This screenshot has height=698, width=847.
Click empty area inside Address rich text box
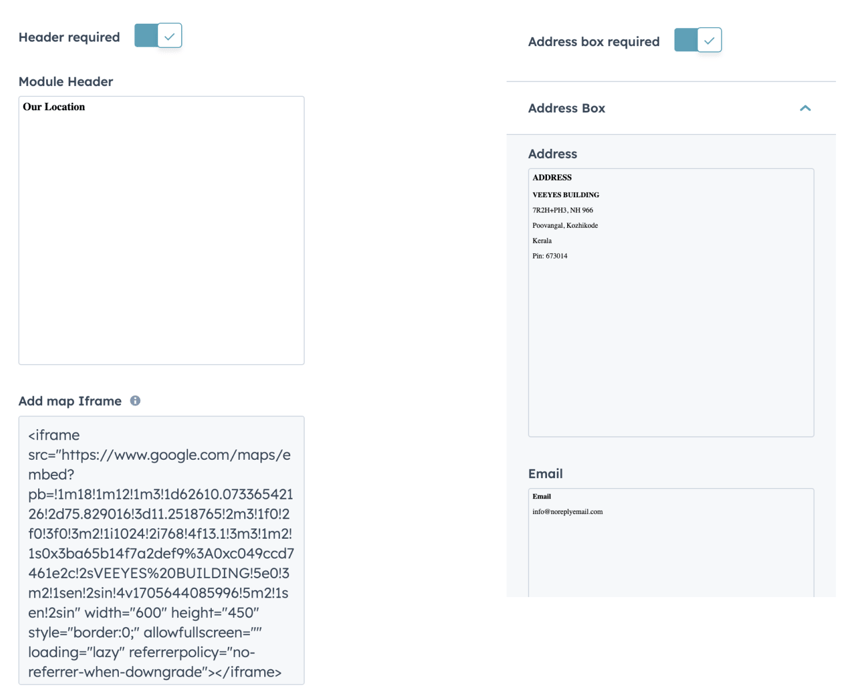(670, 350)
